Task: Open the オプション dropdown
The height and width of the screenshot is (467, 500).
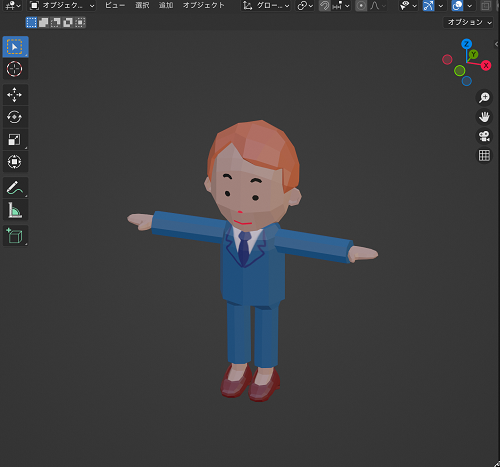Action: 468,22
